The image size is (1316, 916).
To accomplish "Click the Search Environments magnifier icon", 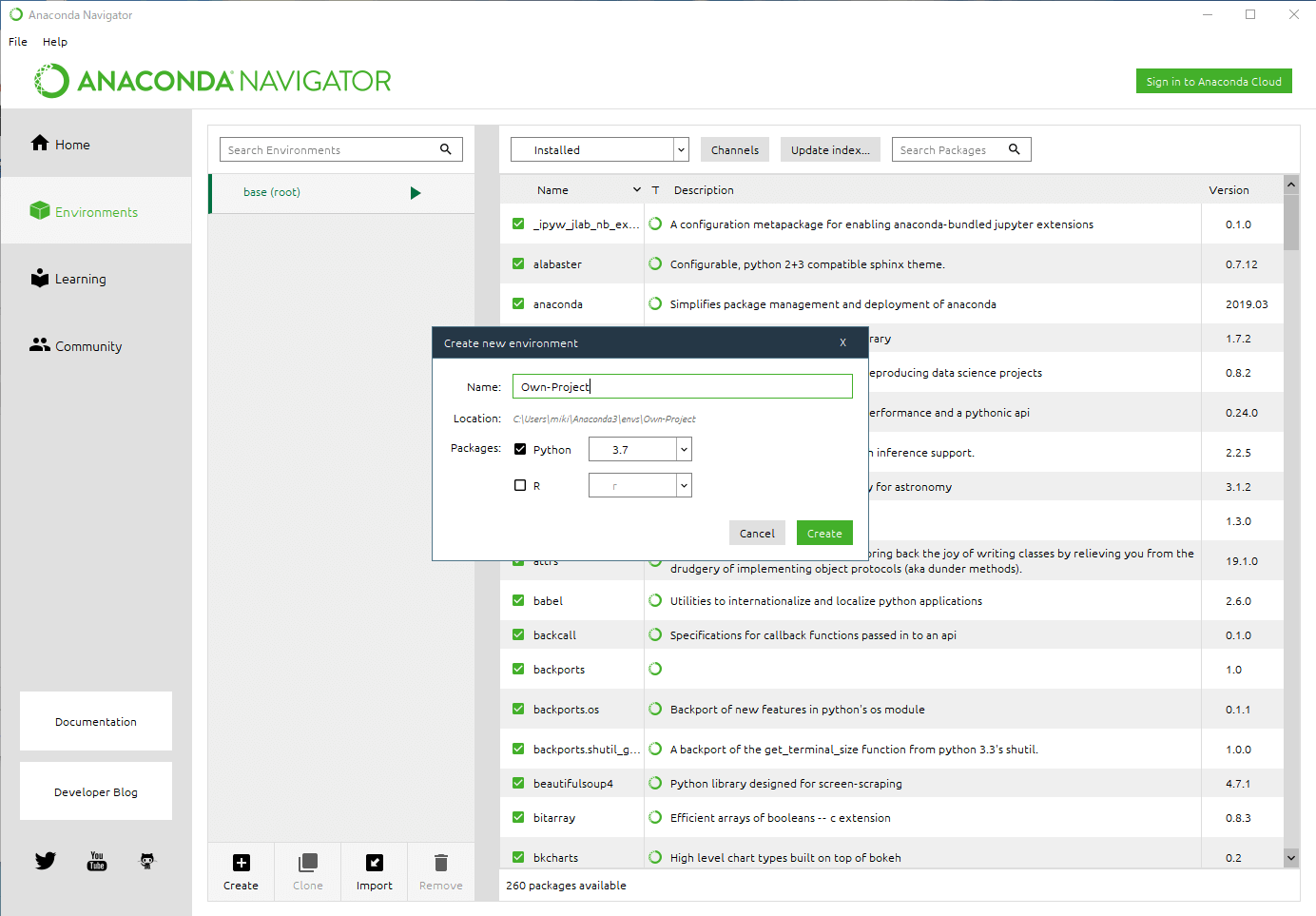I will (x=446, y=149).
